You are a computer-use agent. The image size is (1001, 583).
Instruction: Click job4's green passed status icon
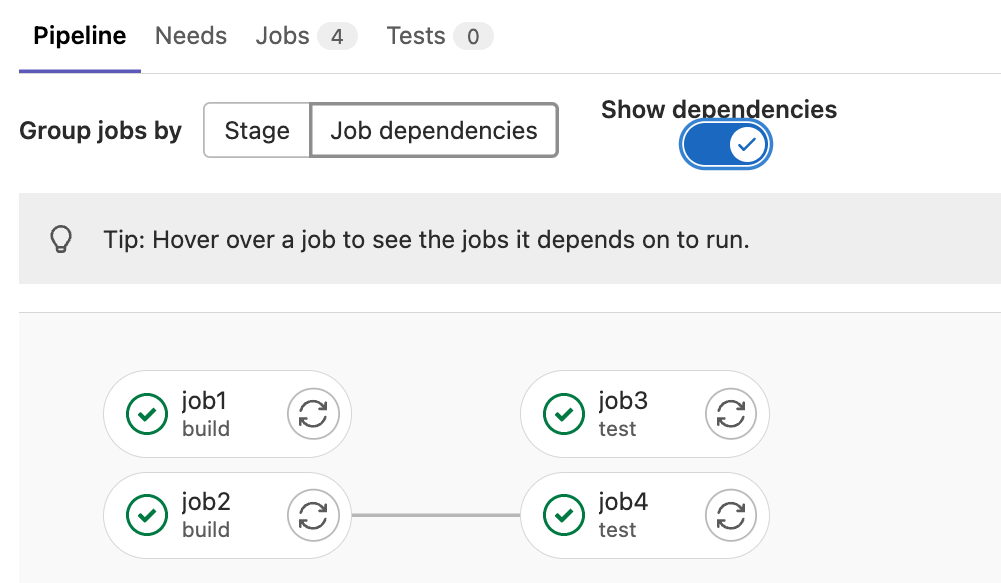coord(564,515)
